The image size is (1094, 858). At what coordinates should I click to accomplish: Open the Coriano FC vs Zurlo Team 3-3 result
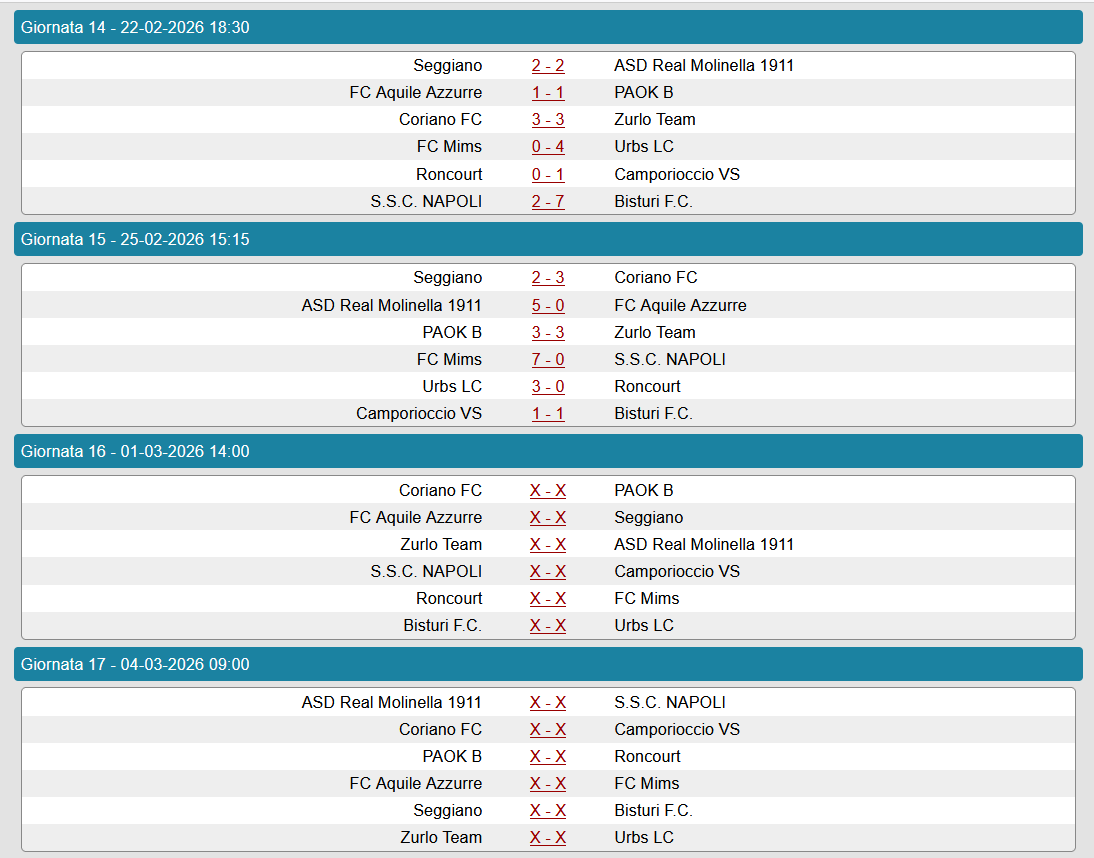click(x=548, y=120)
